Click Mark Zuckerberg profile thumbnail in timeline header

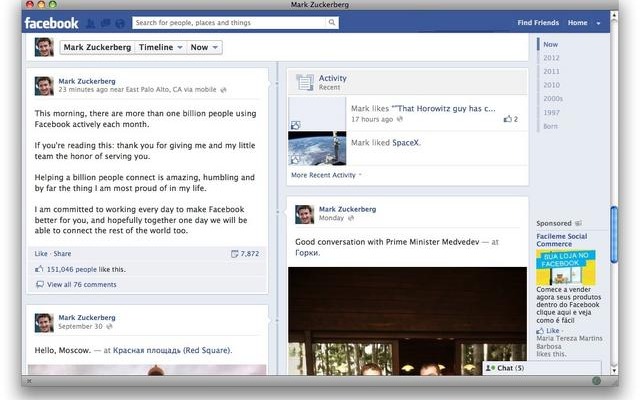44,47
